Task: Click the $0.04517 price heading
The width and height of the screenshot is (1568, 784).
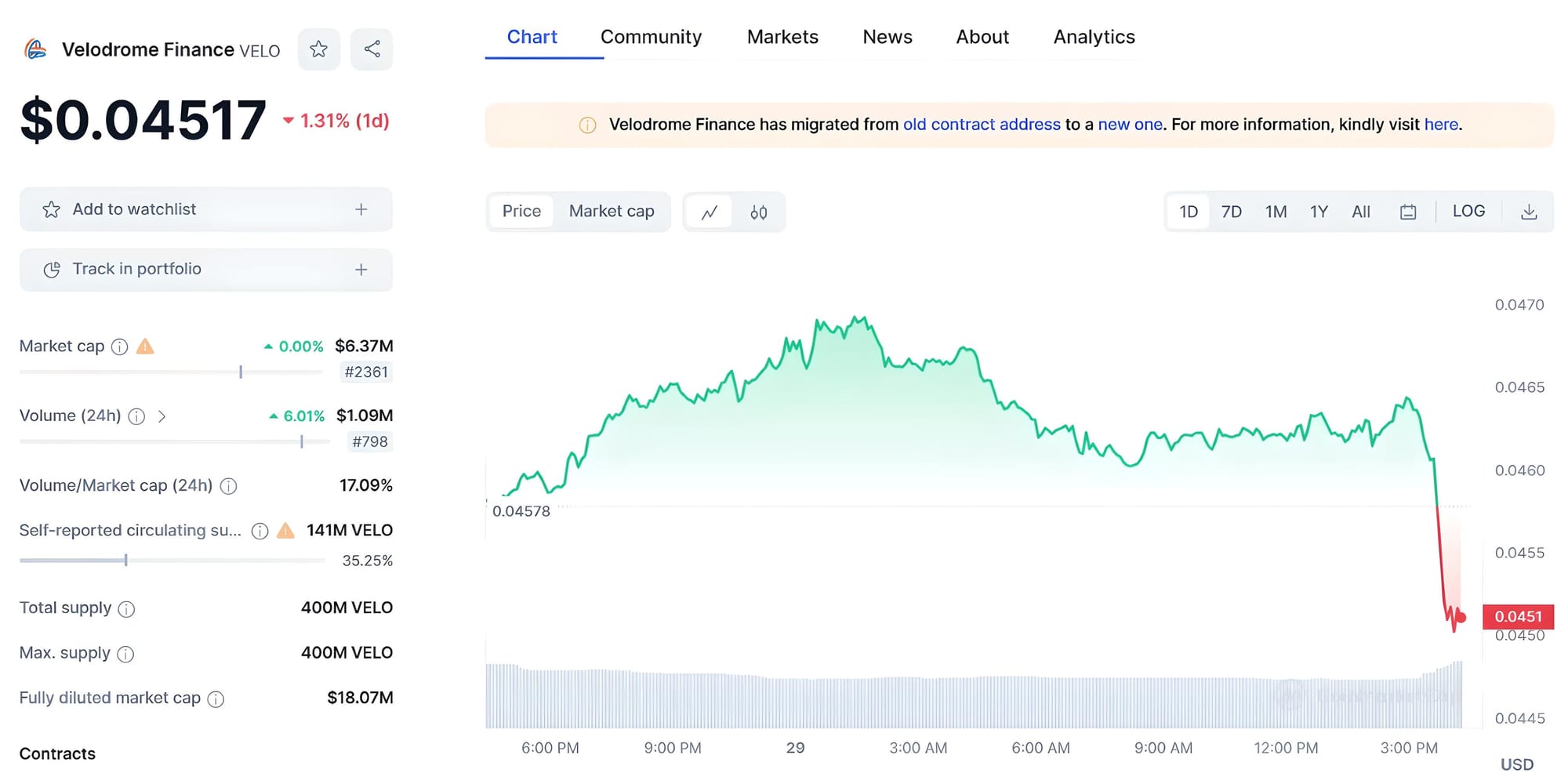Action: 143,121
